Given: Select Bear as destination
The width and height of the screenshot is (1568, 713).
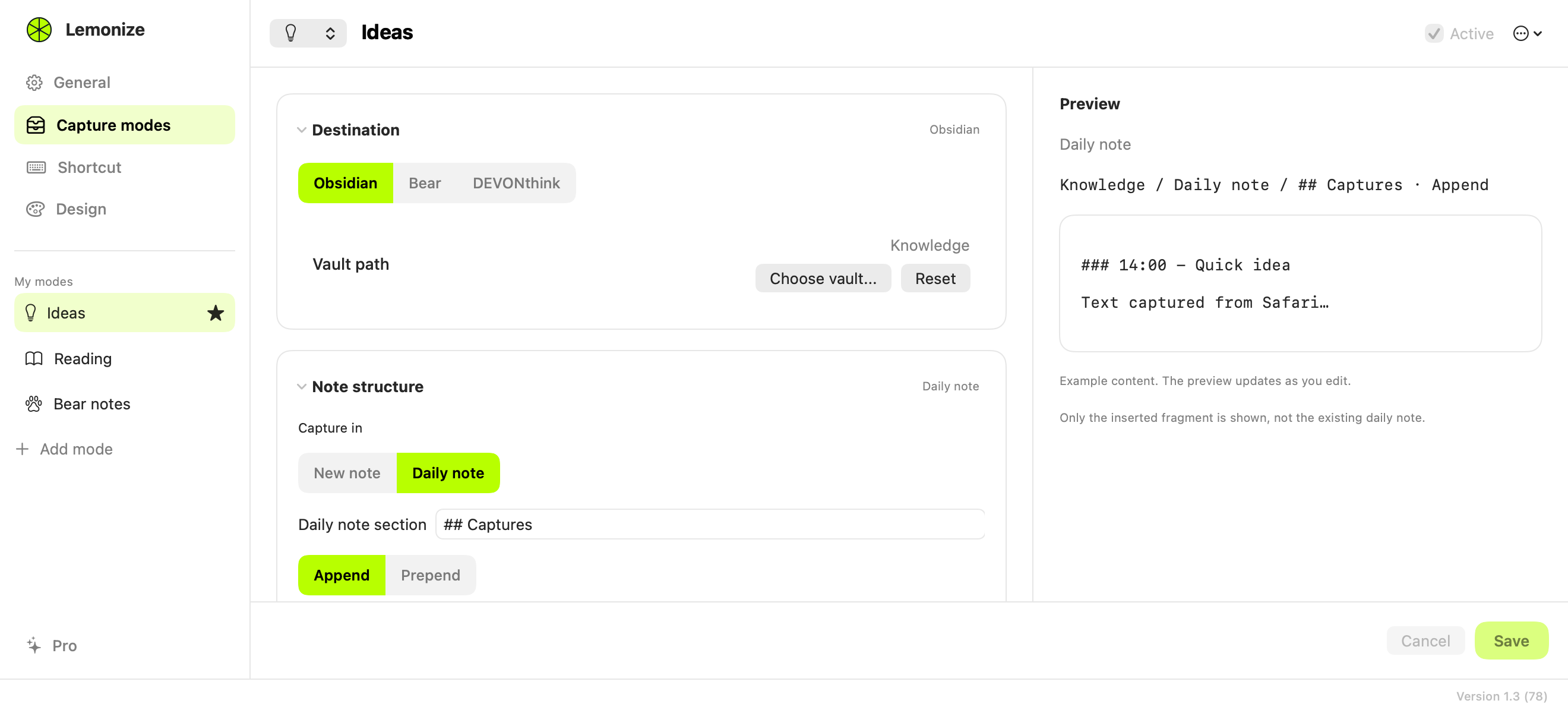Looking at the screenshot, I should pyautogui.click(x=425, y=183).
